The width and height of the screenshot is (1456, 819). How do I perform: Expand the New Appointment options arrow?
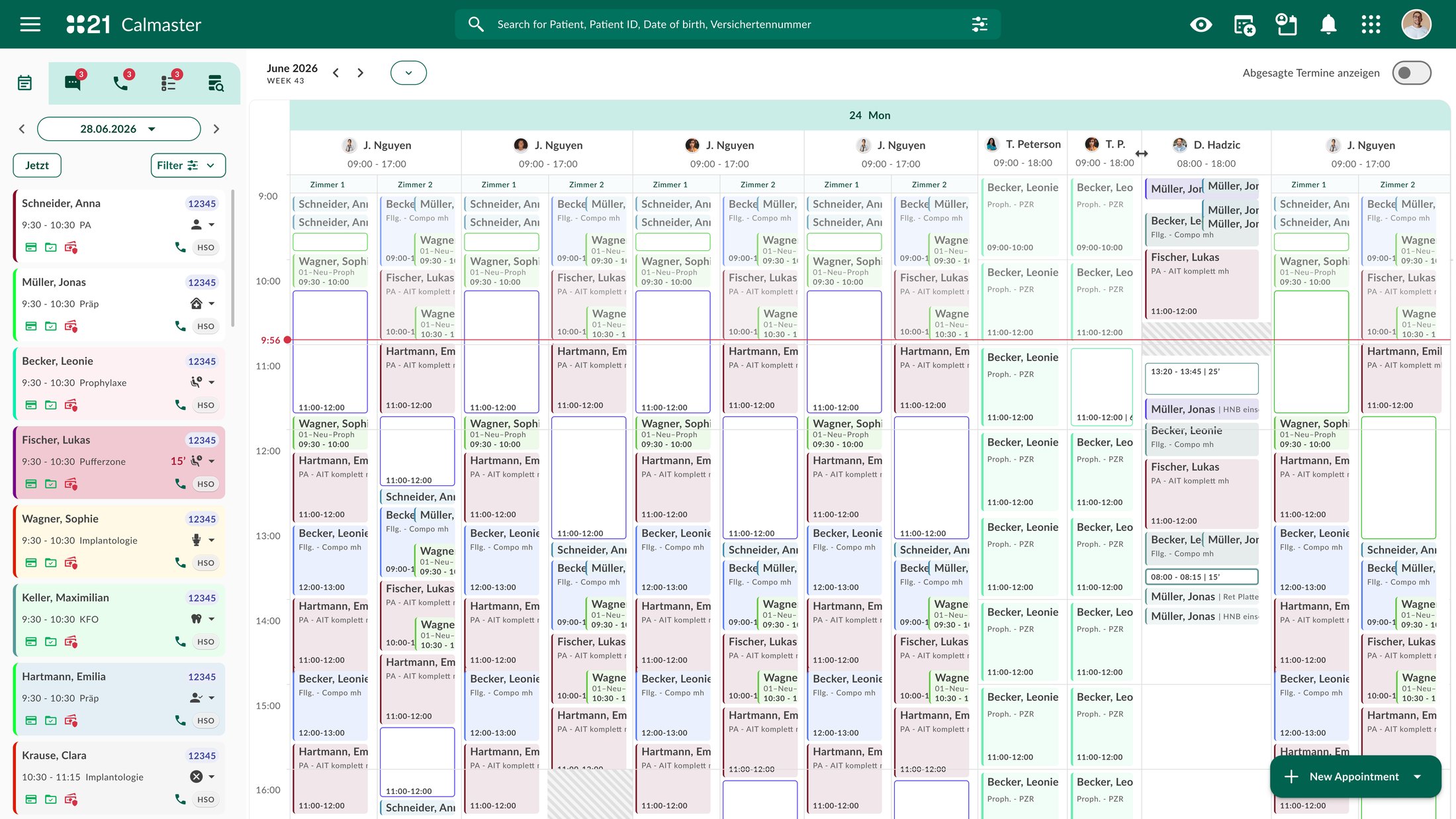(x=1417, y=777)
